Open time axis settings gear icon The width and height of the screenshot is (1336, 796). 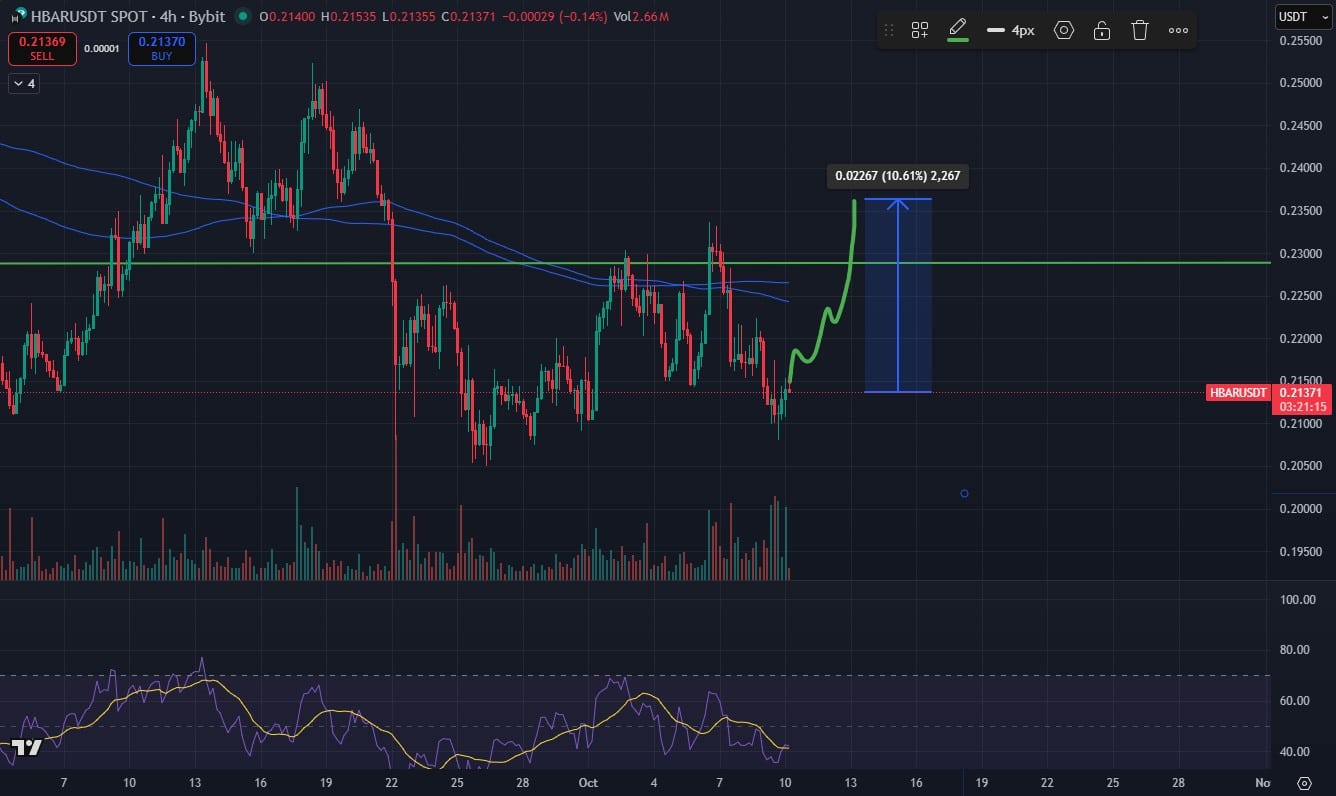click(1304, 782)
